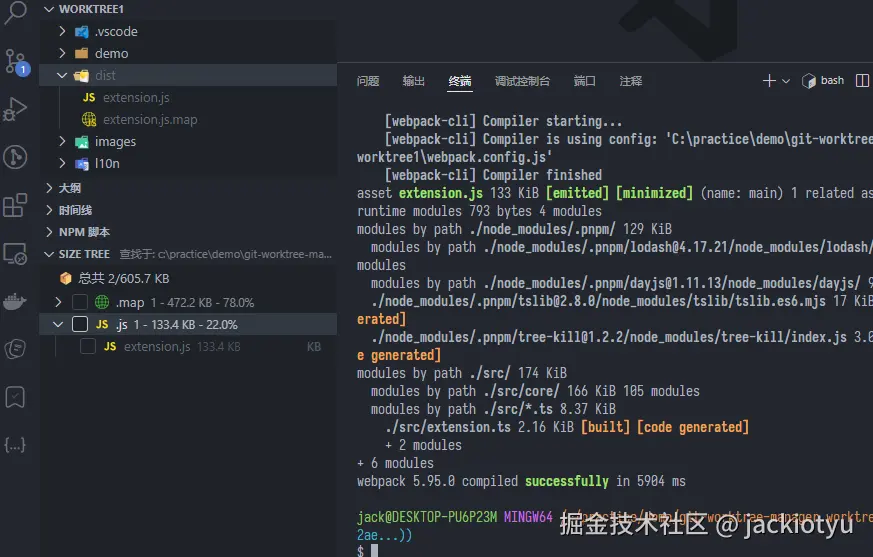Click 'modules by path ./src/ 174 KiB' line
The image size is (873, 557).
(x=462, y=373)
